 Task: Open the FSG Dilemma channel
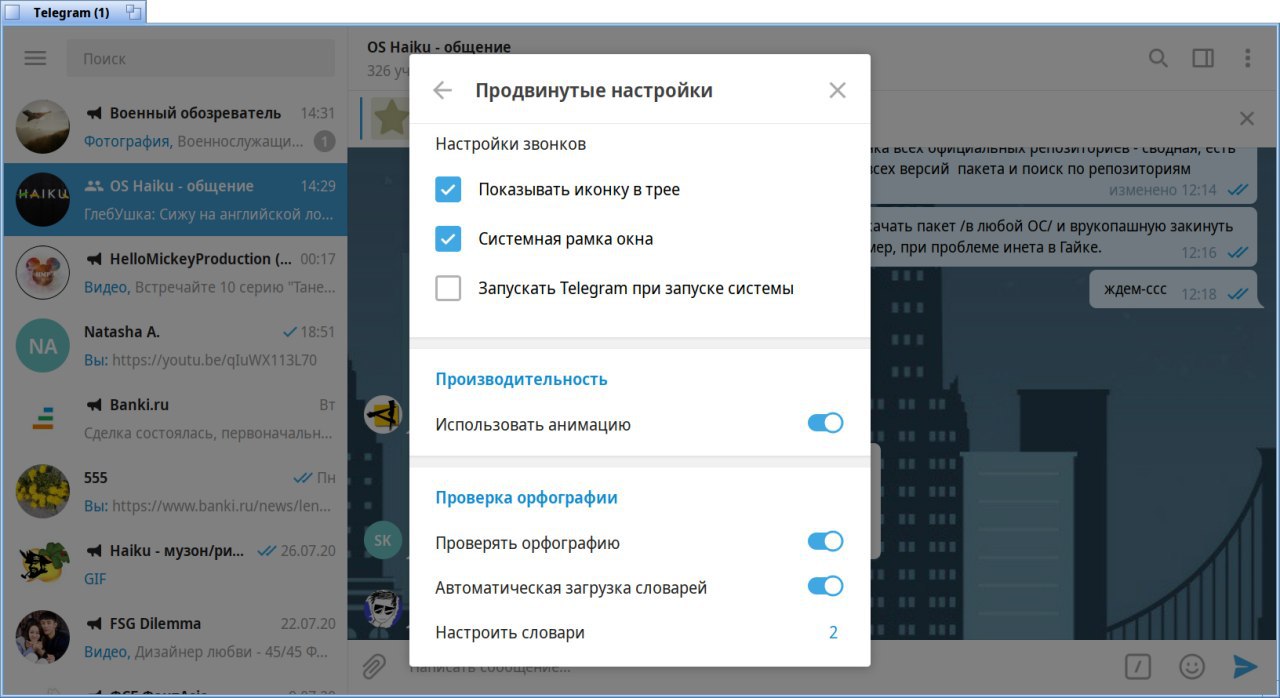(175, 637)
